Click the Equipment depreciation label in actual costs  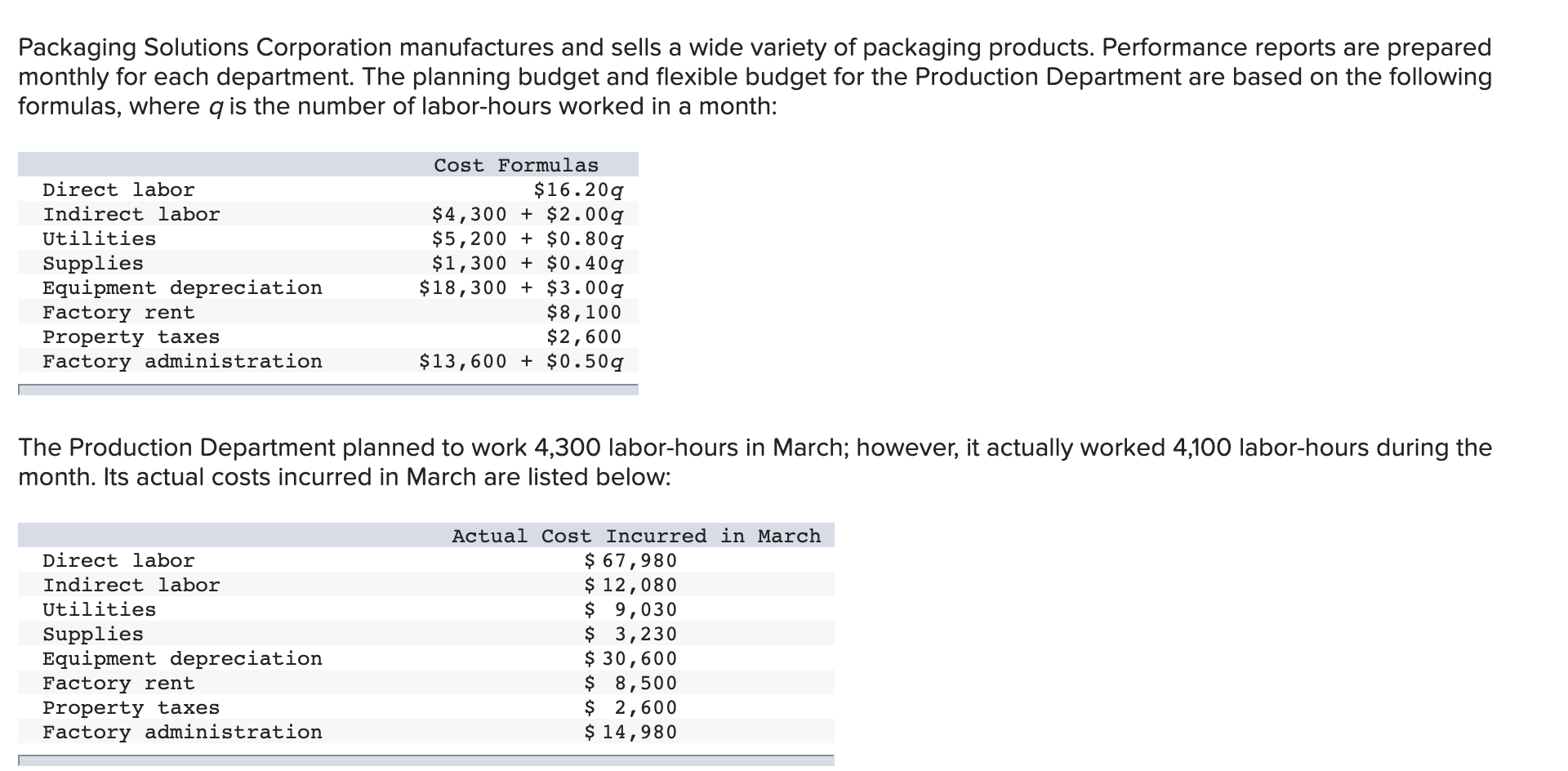[x=183, y=659]
